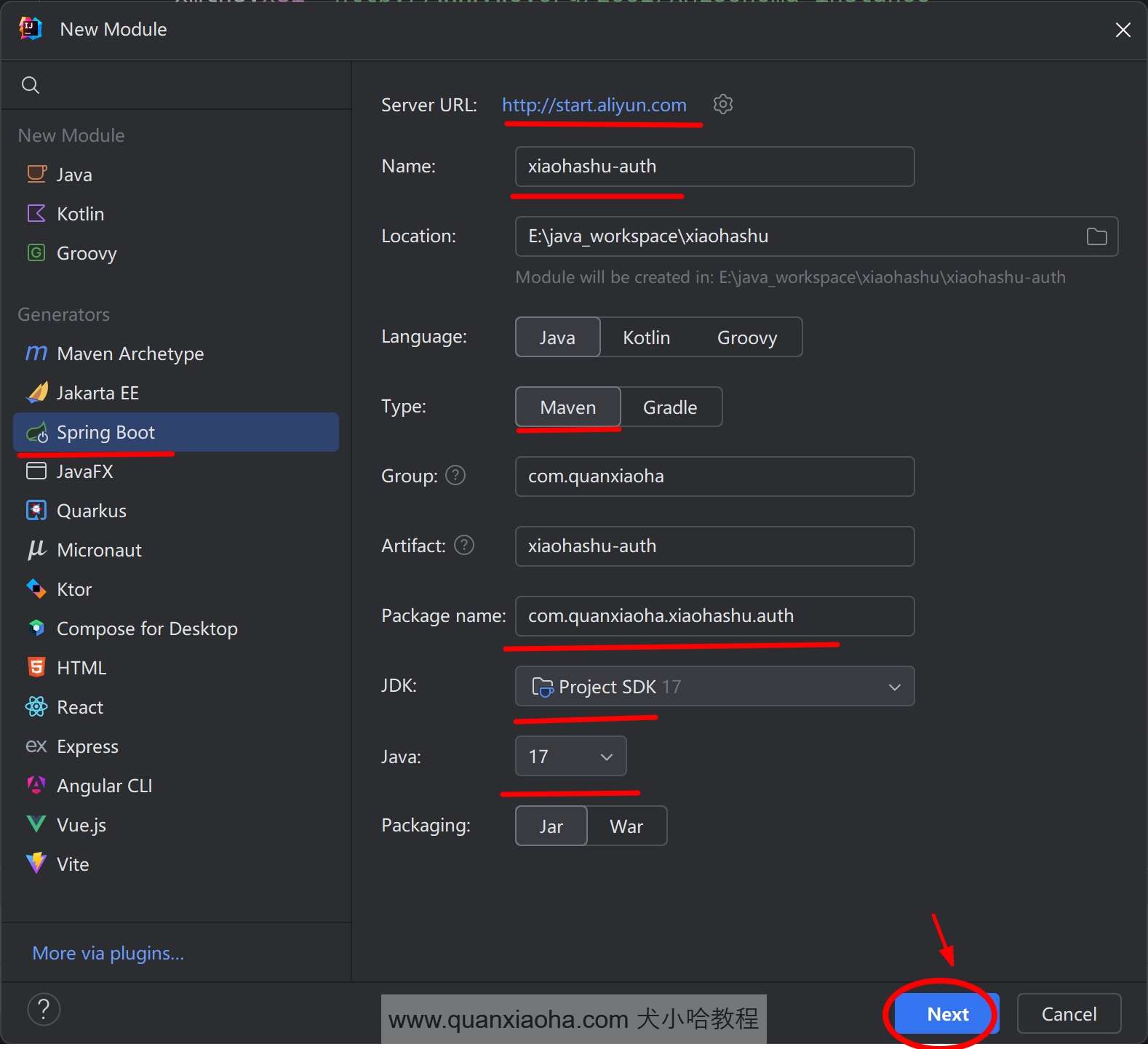Click the Compose for Desktop icon
Screen dimensions: 1148x1049
click(36, 628)
